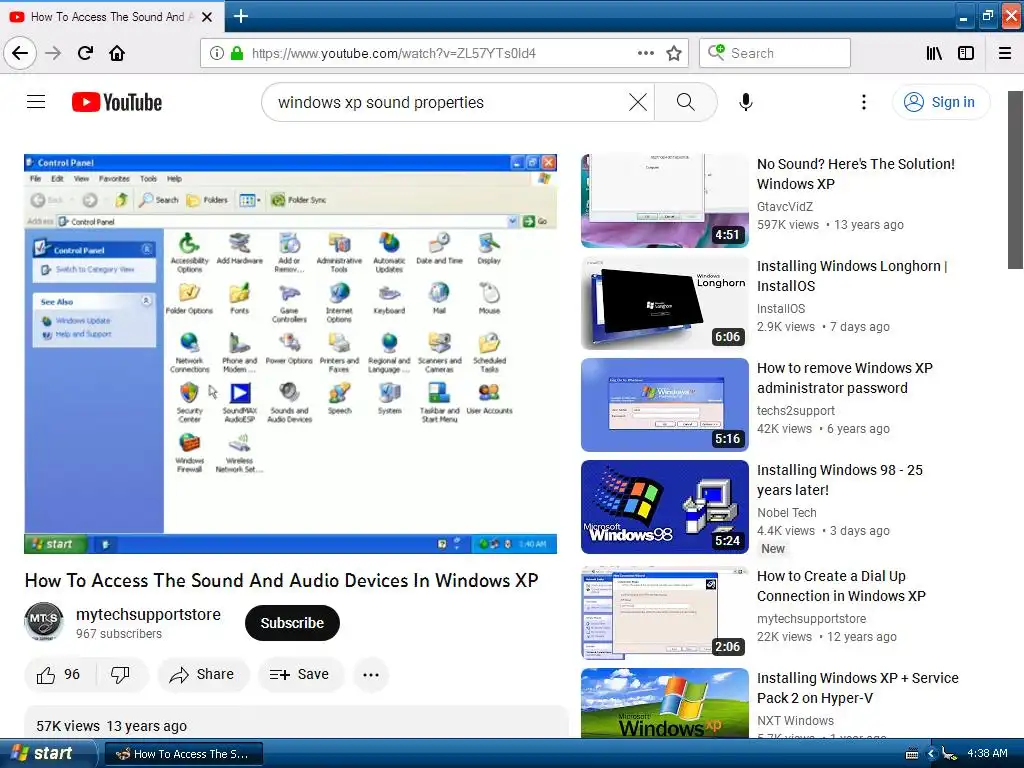Image resolution: width=1024 pixels, height=768 pixels.
Task: Select the Firefox taskbar button
Action: click(184, 754)
